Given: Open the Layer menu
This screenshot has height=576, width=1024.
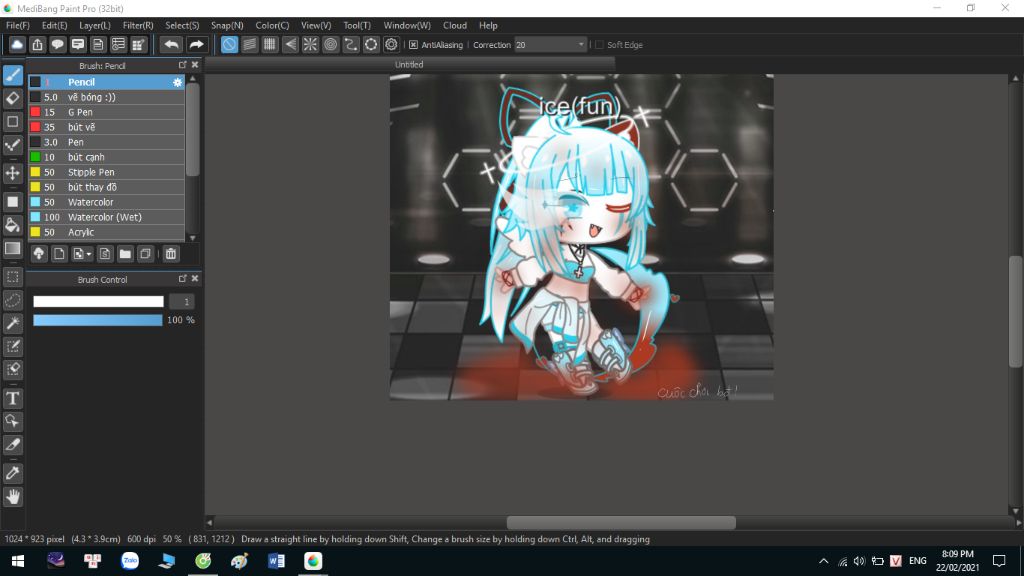Looking at the screenshot, I should pos(95,25).
